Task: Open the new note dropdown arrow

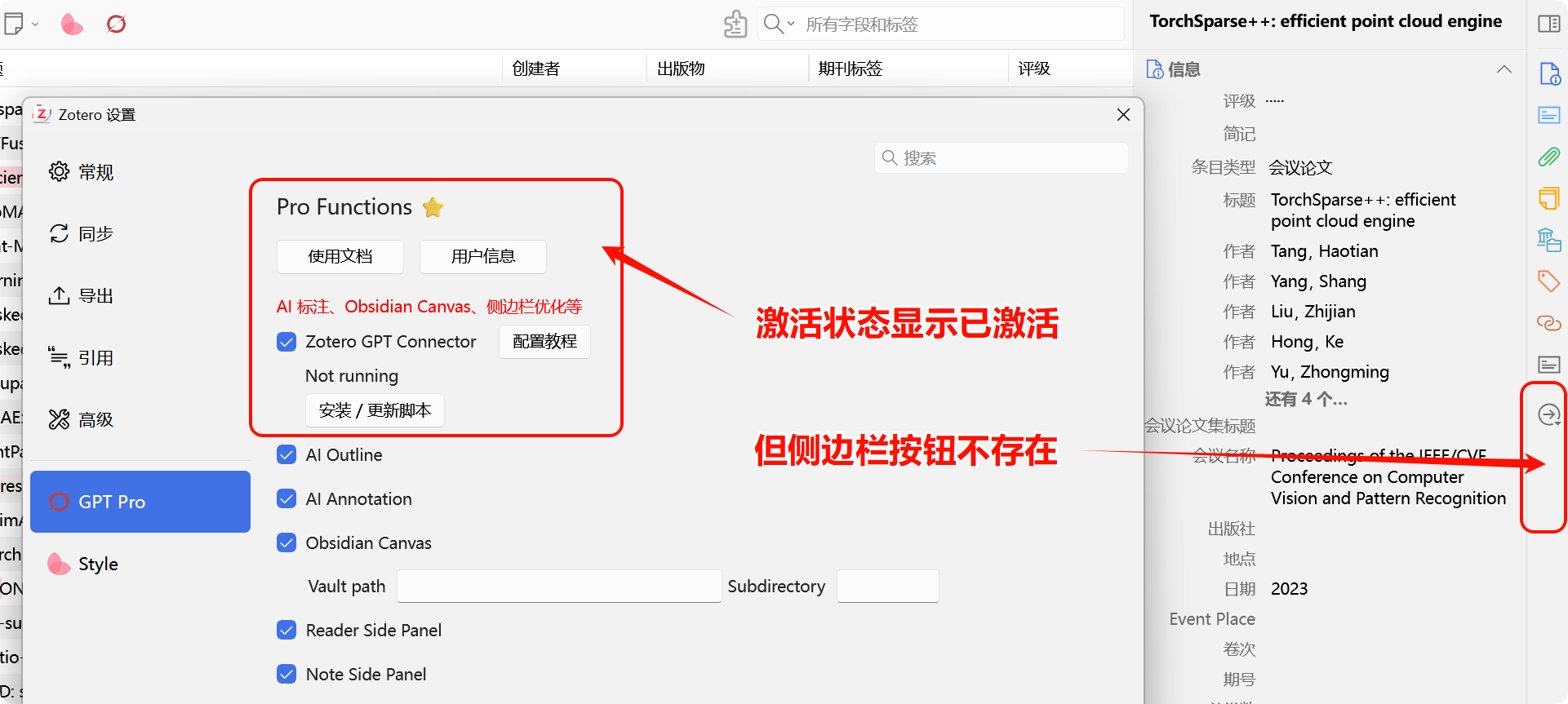Action: click(35, 24)
